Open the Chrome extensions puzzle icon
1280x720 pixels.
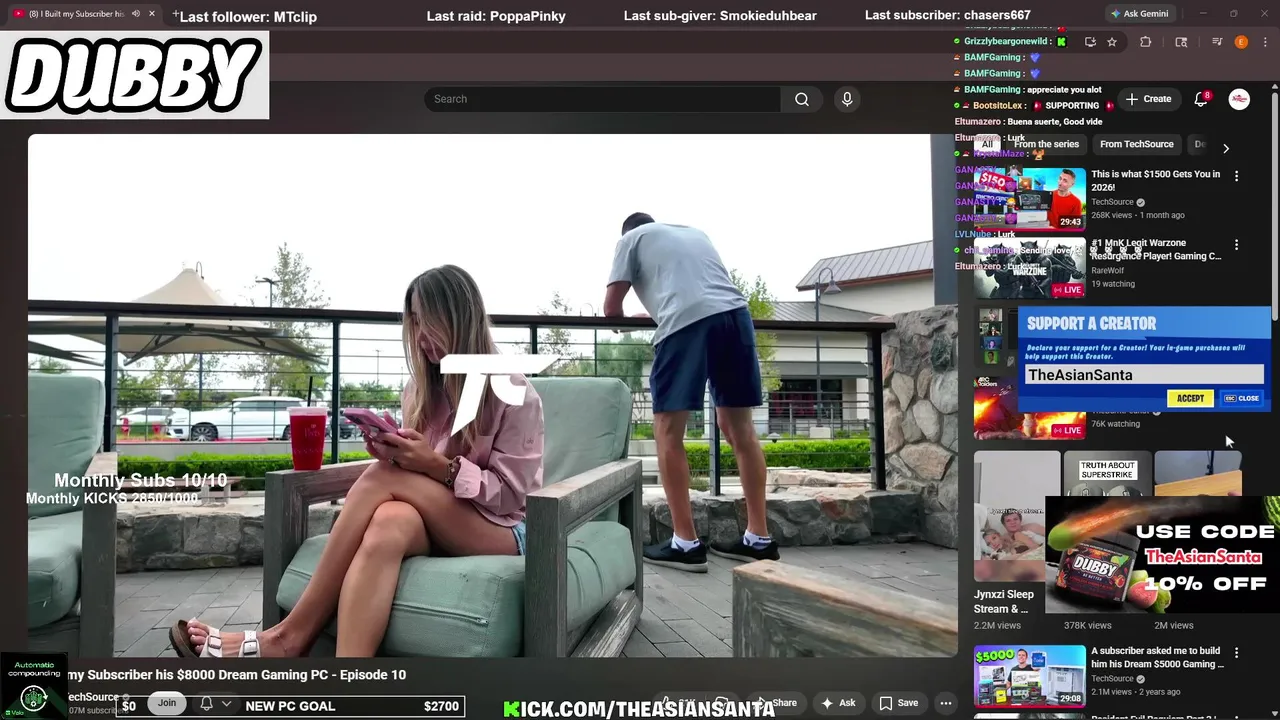coord(1146,42)
